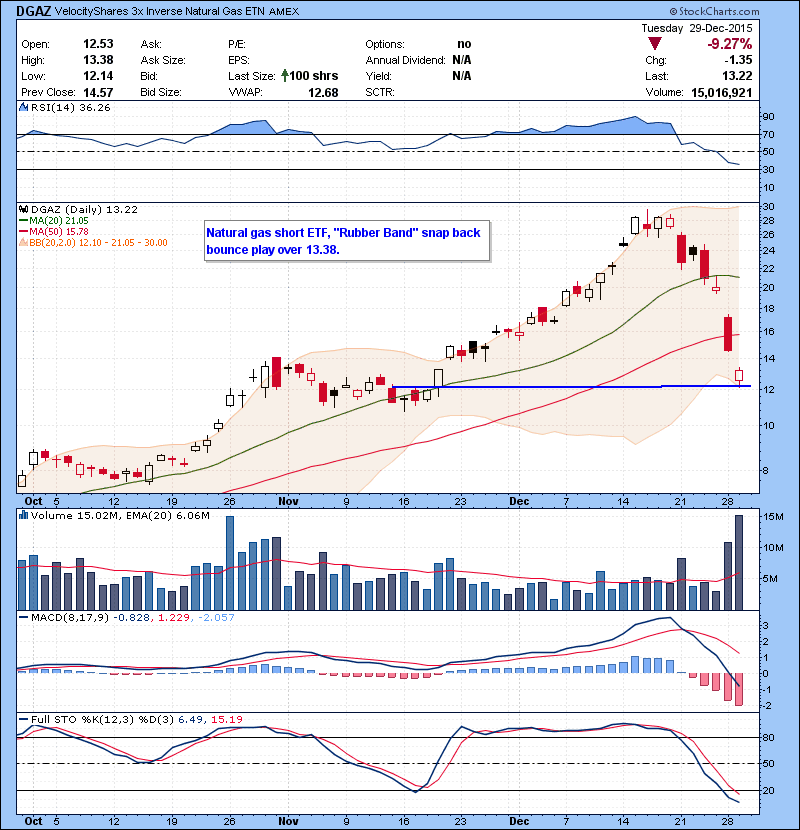Screen dimensions: 800x830
Task: Click the red down triangle under the date
Action: tap(654, 44)
